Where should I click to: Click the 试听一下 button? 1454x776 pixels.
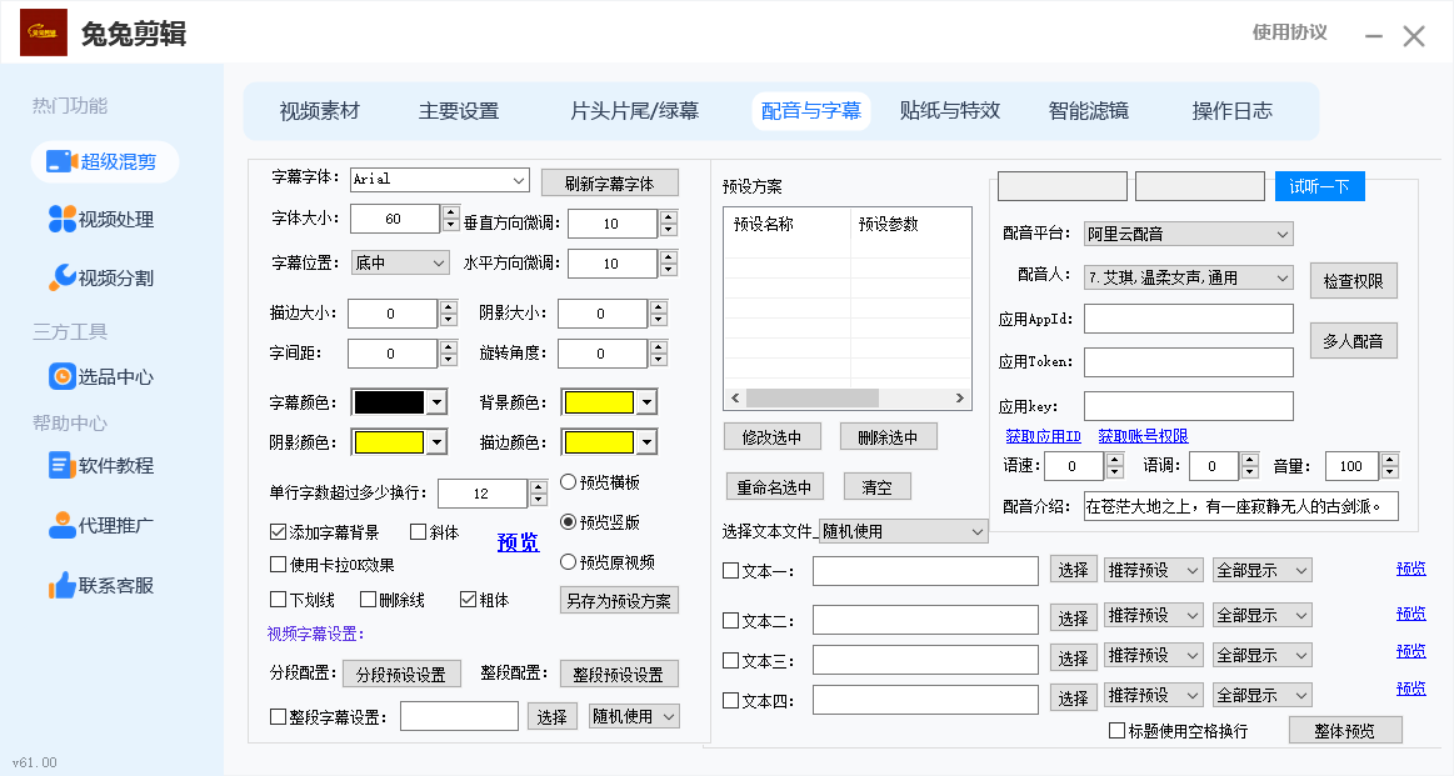click(x=1319, y=187)
